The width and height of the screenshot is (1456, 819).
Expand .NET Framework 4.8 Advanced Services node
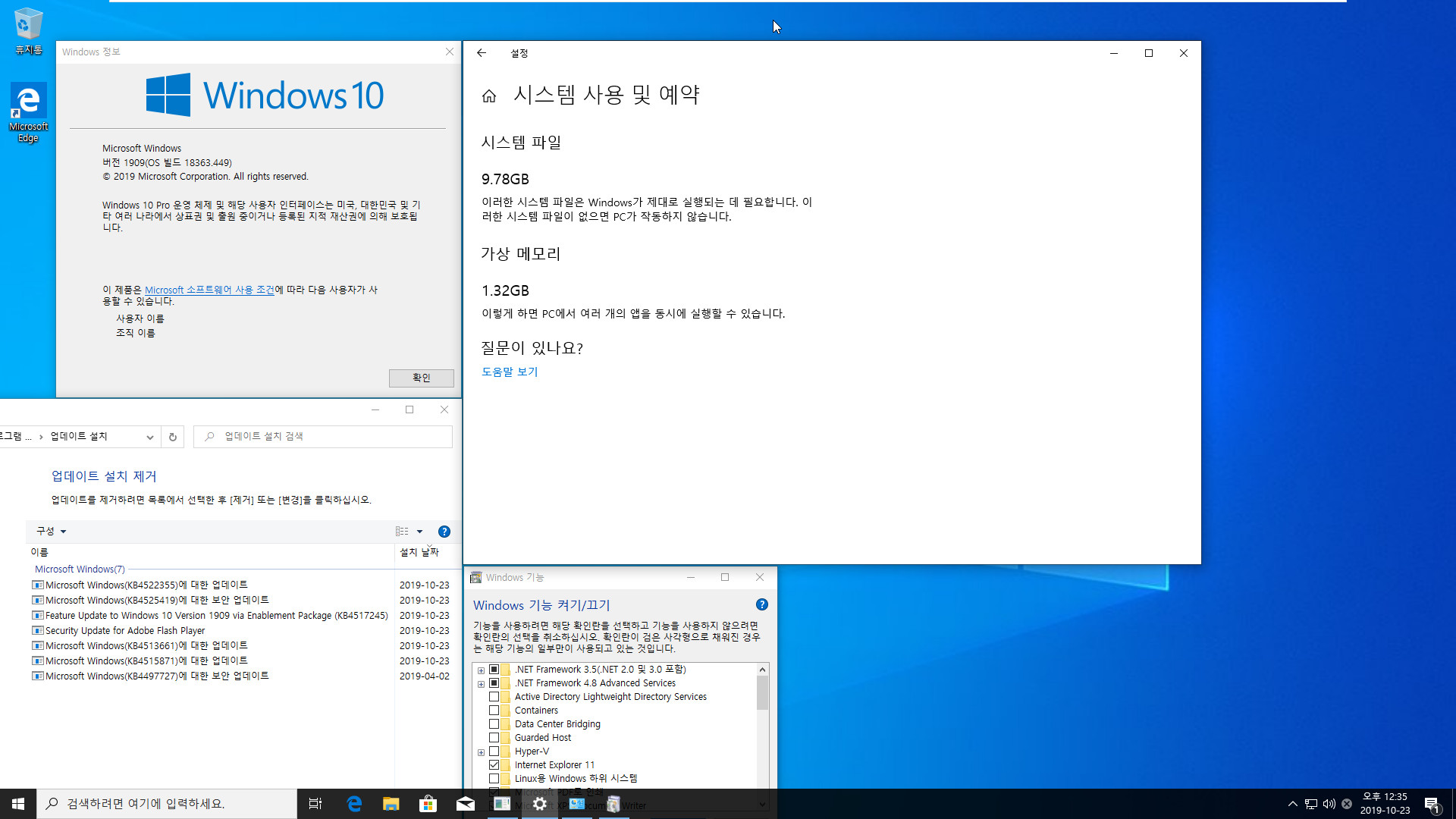pos(481,684)
